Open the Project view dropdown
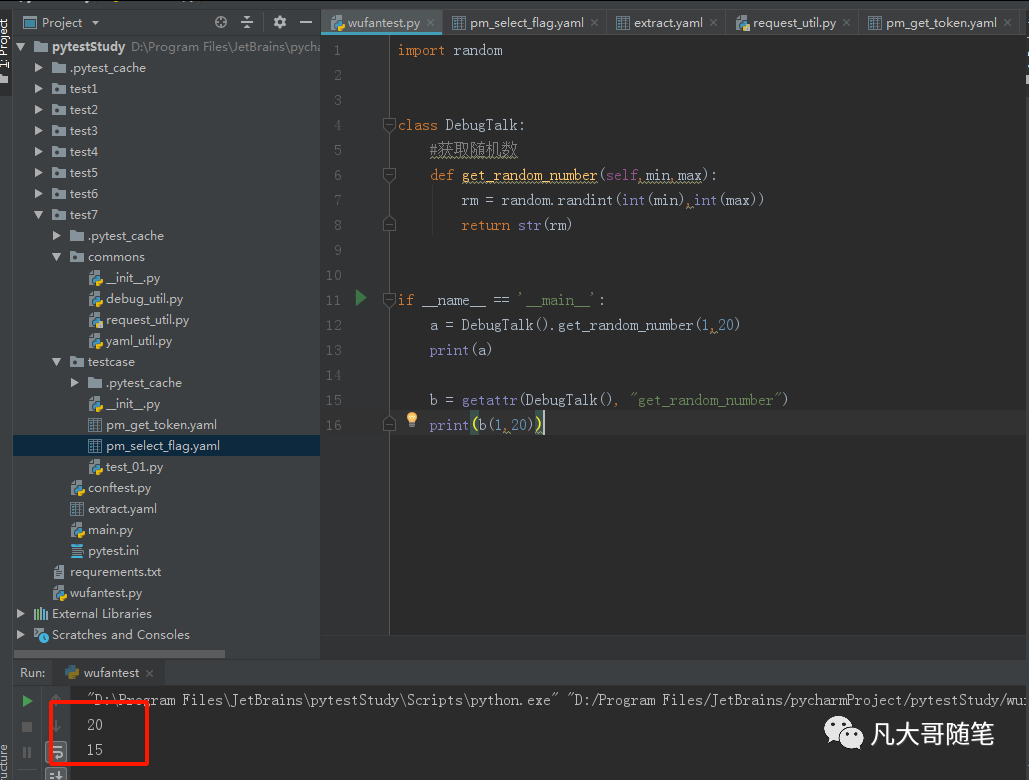This screenshot has height=780, width=1029. (x=95, y=22)
